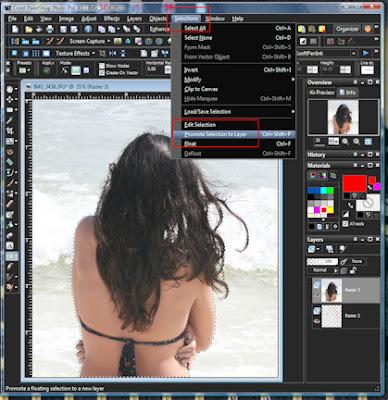Select the Raster 2 layer thumbnail

coord(332,316)
